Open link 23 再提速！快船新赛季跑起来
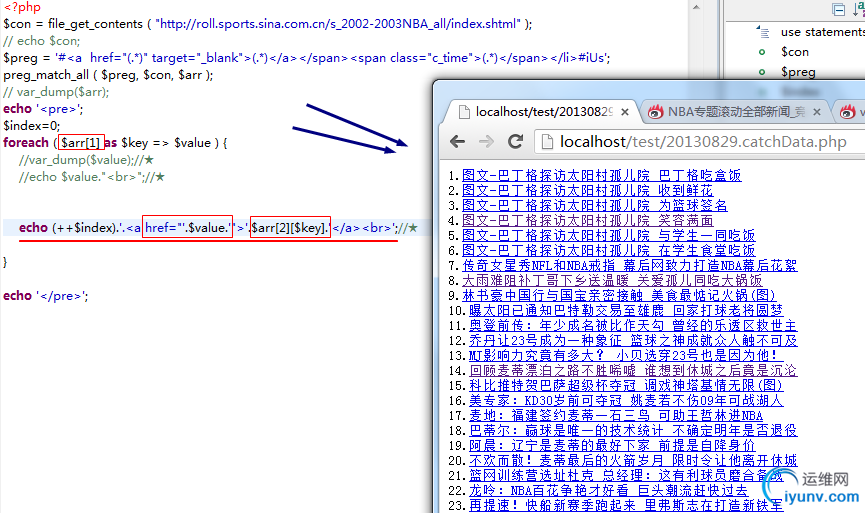The height and width of the screenshot is (513, 865). (x=626, y=505)
